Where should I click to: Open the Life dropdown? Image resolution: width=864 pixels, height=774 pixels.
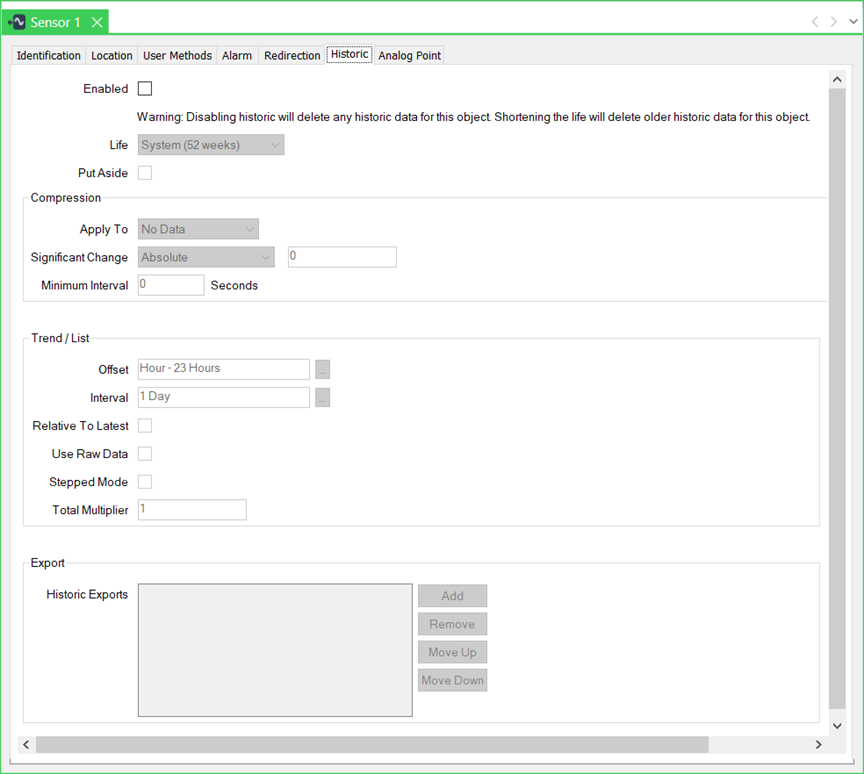coord(211,145)
